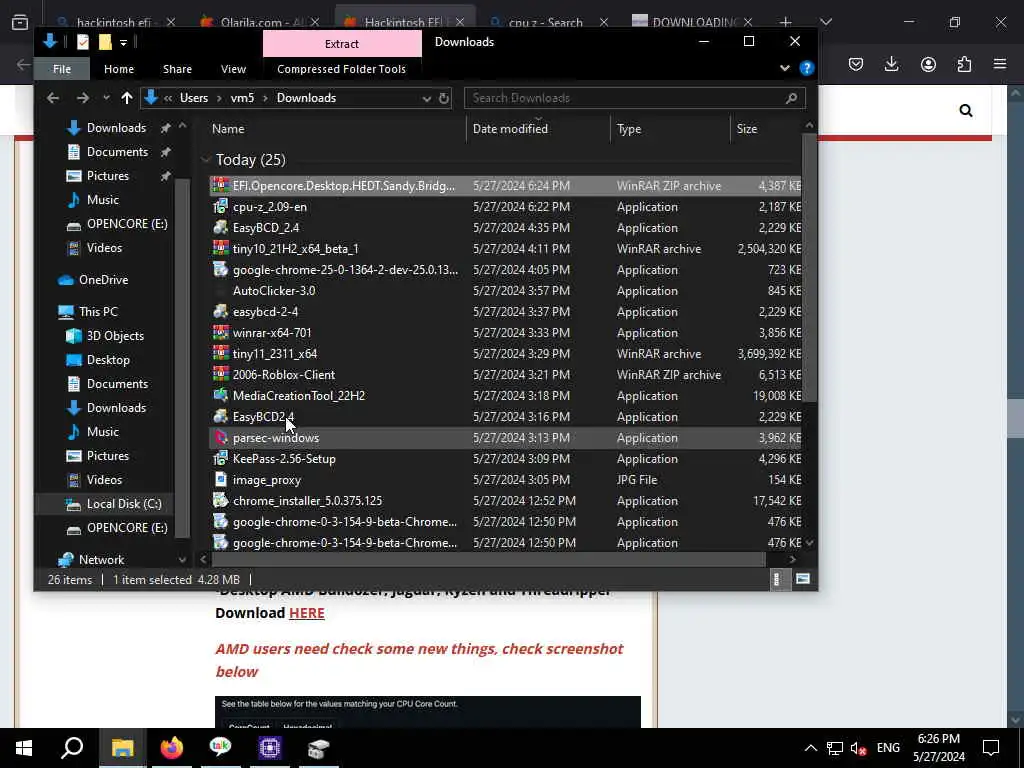The height and width of the screenshot is (768, 1024).
Task: Open Compressed Folder Tools tab
Action: pos(342,69)
